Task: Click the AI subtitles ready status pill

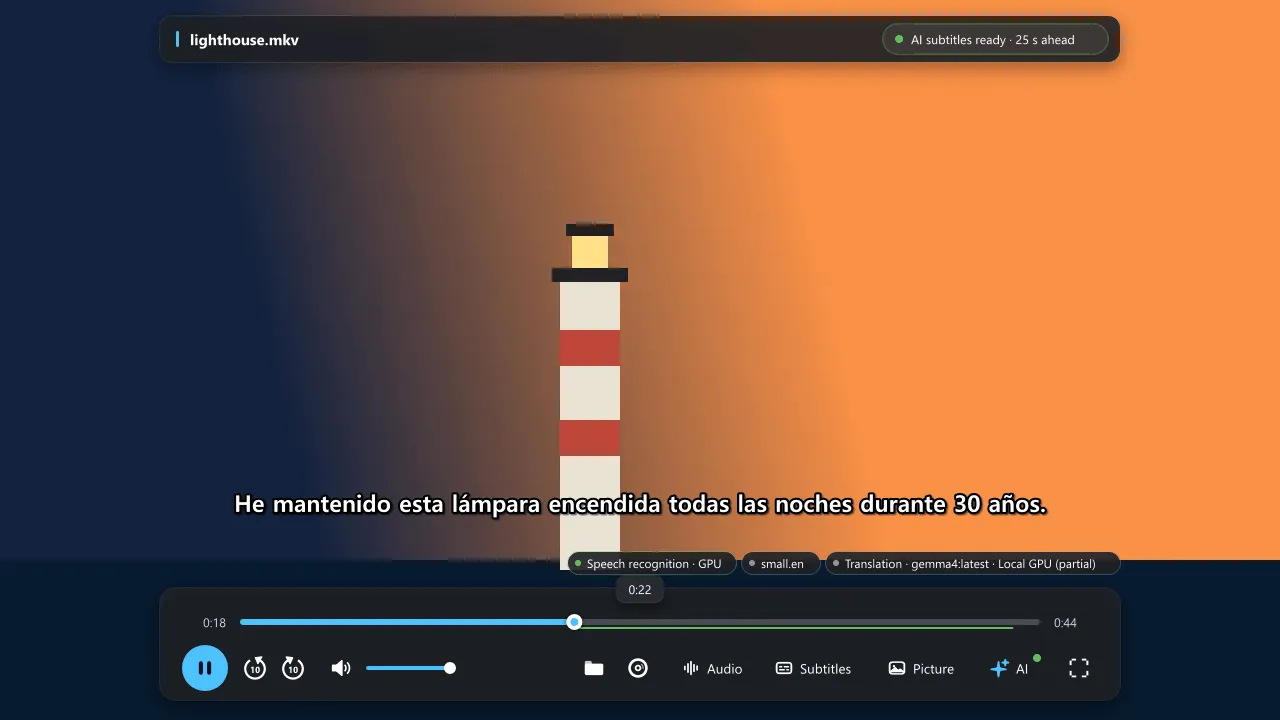Action: tap(995, 40)
